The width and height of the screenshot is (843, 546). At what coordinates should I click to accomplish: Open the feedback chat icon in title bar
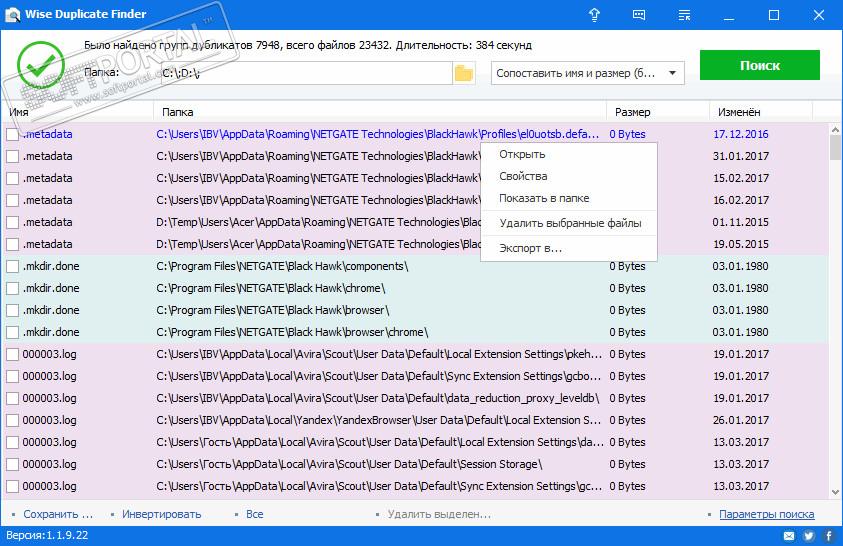(x=639, y=15)
